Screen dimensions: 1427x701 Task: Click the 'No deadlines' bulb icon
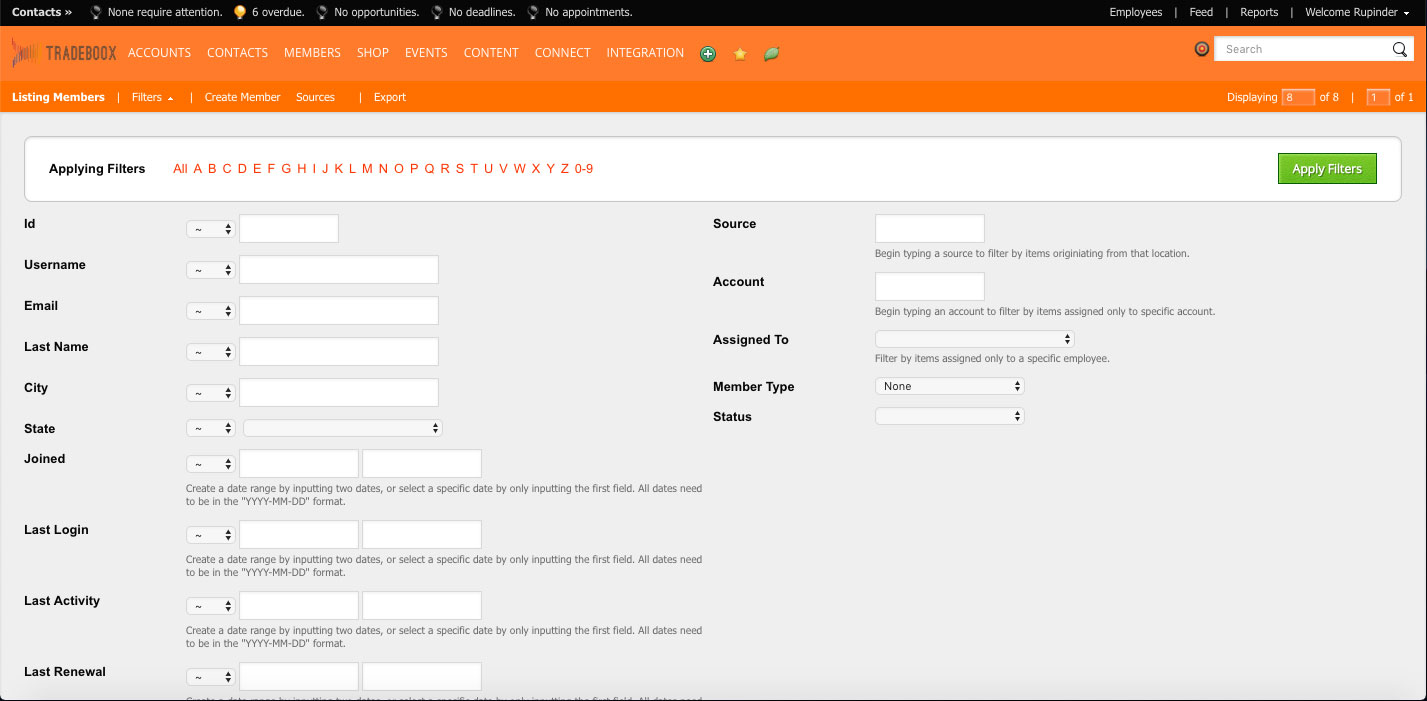pos(436,13)
